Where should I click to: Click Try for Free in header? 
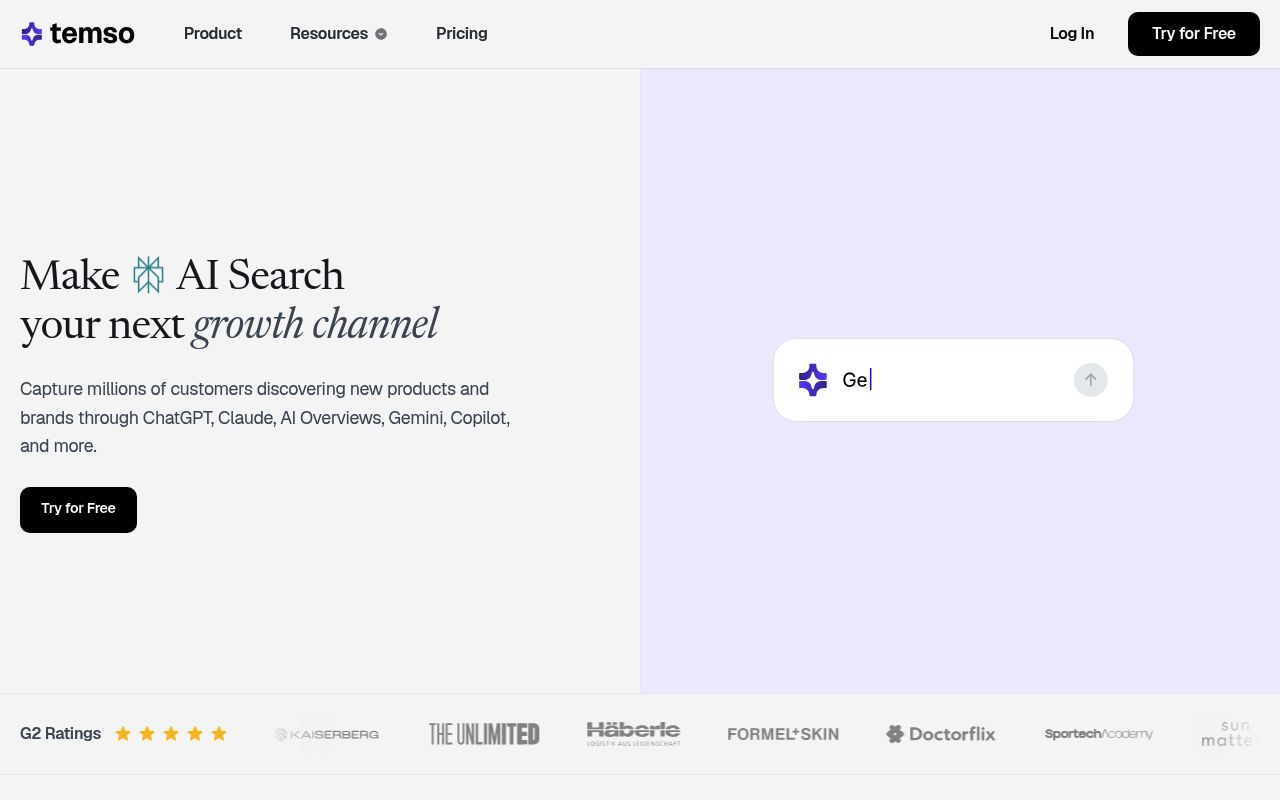[x=1194, y=34]
